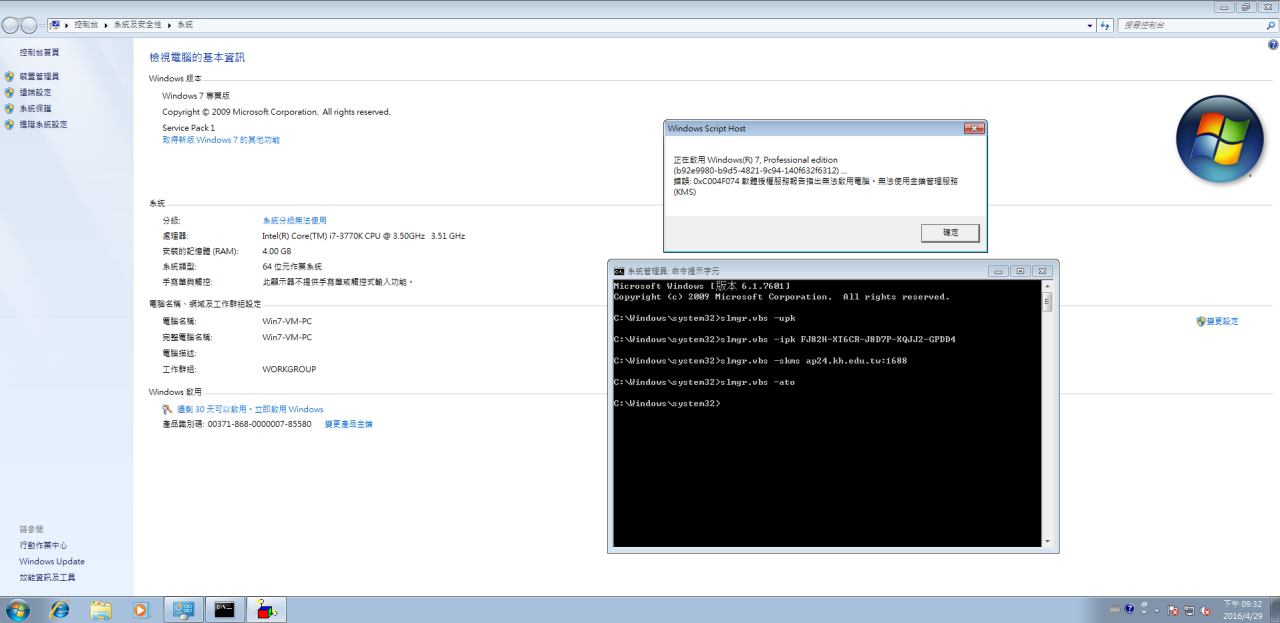Open tray keyboard language bar icon
The width and height of the screenshot is (1280, 623).
(x=1115, y=609)
